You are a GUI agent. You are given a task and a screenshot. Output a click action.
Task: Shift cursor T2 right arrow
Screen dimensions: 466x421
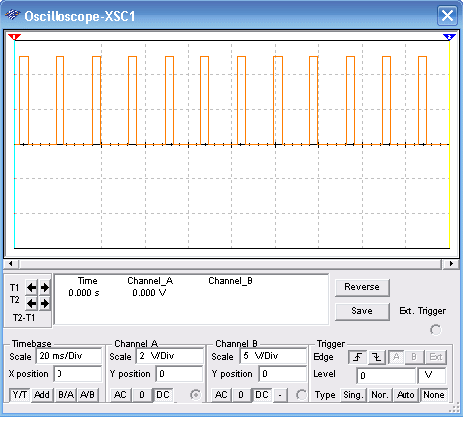point(45,303)
